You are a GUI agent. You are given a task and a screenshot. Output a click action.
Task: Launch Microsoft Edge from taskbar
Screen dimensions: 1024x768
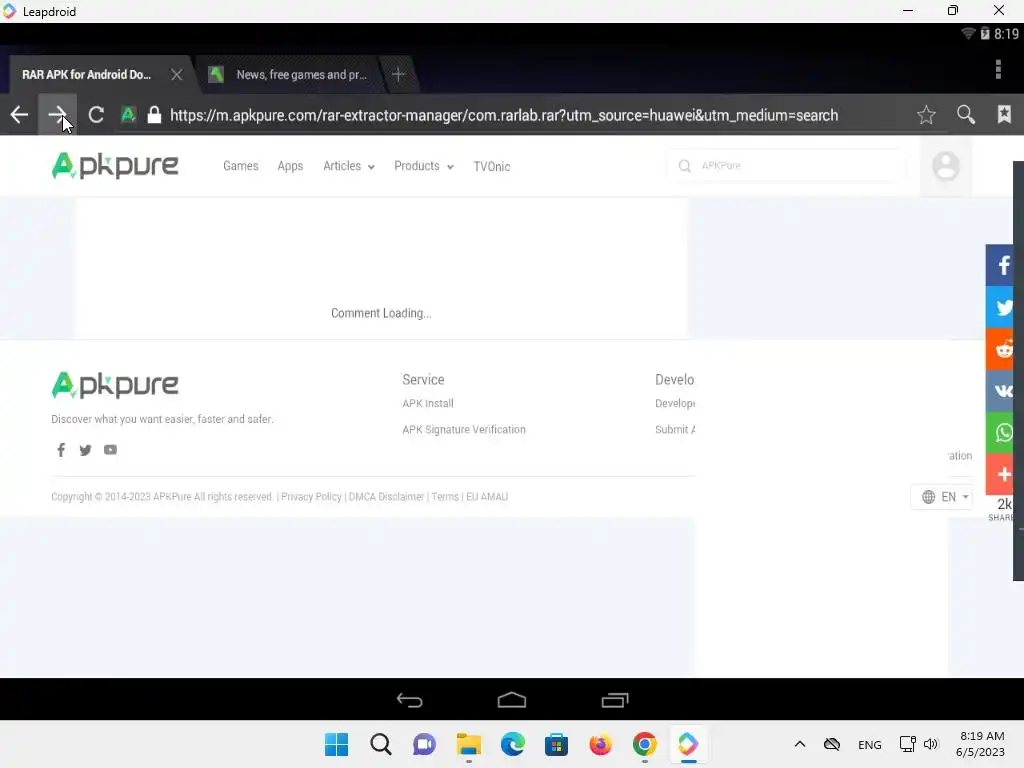pyautogui.click(x=513, y=744)
